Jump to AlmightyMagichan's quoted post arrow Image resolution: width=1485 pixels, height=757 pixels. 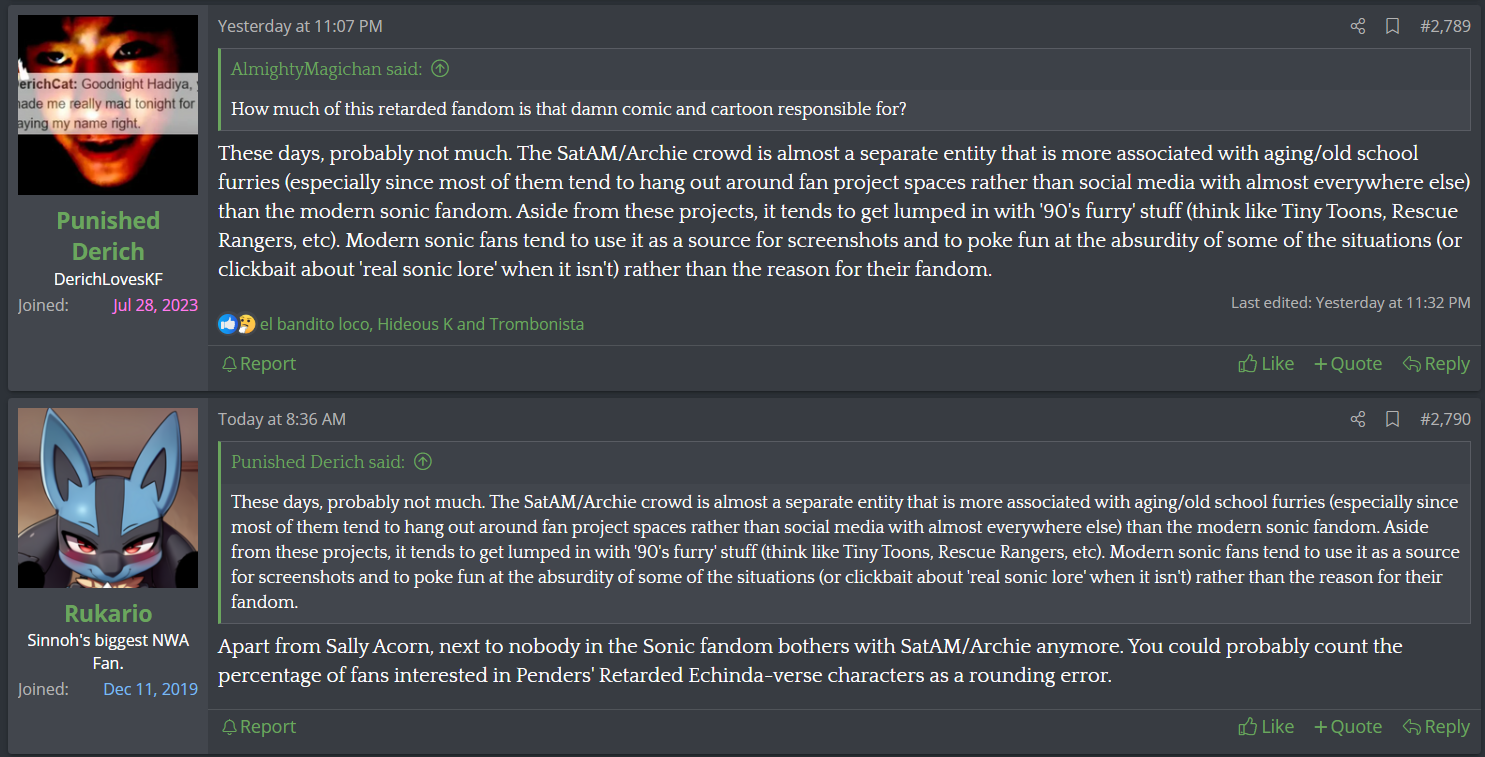(439, 69)
